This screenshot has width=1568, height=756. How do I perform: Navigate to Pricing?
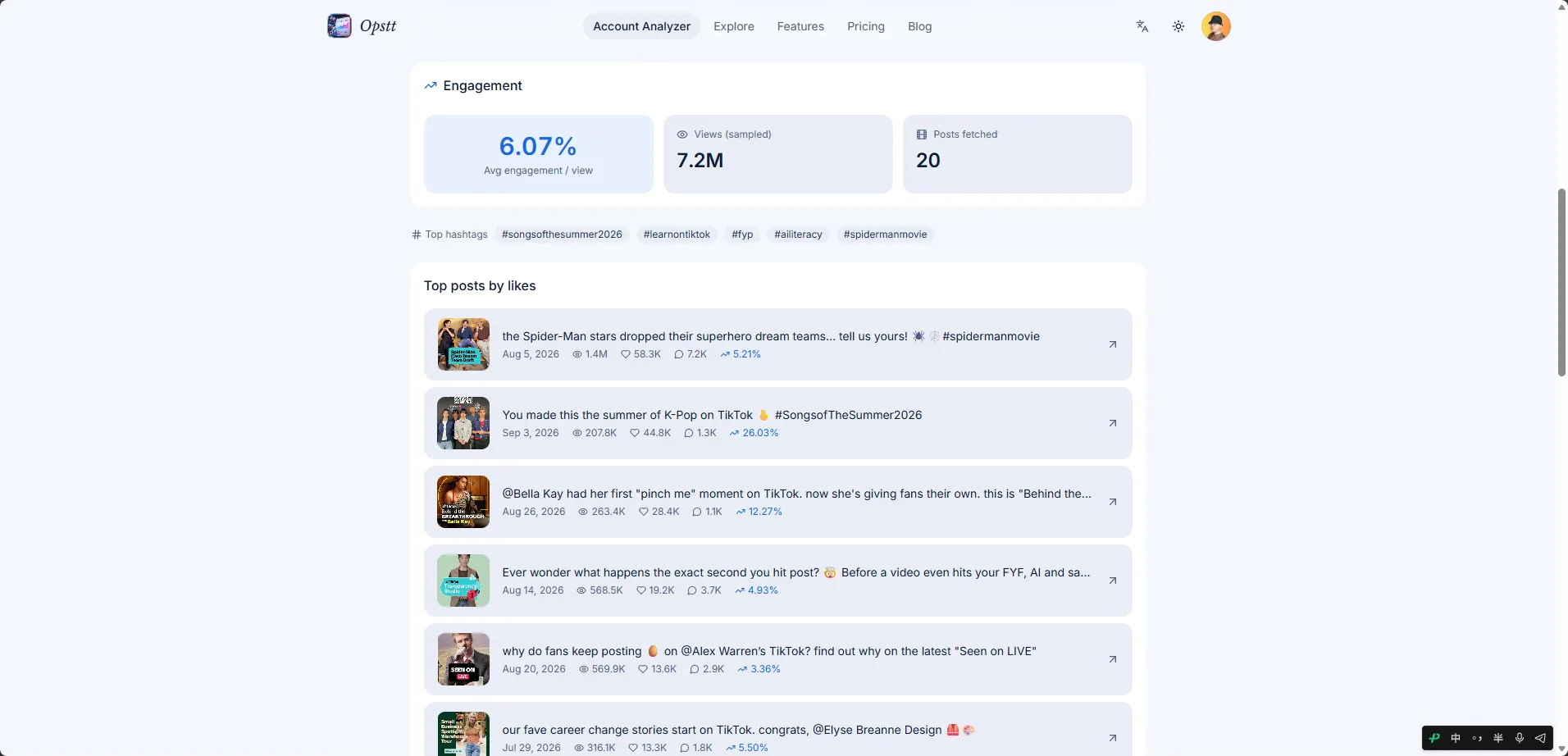point(866,26)
